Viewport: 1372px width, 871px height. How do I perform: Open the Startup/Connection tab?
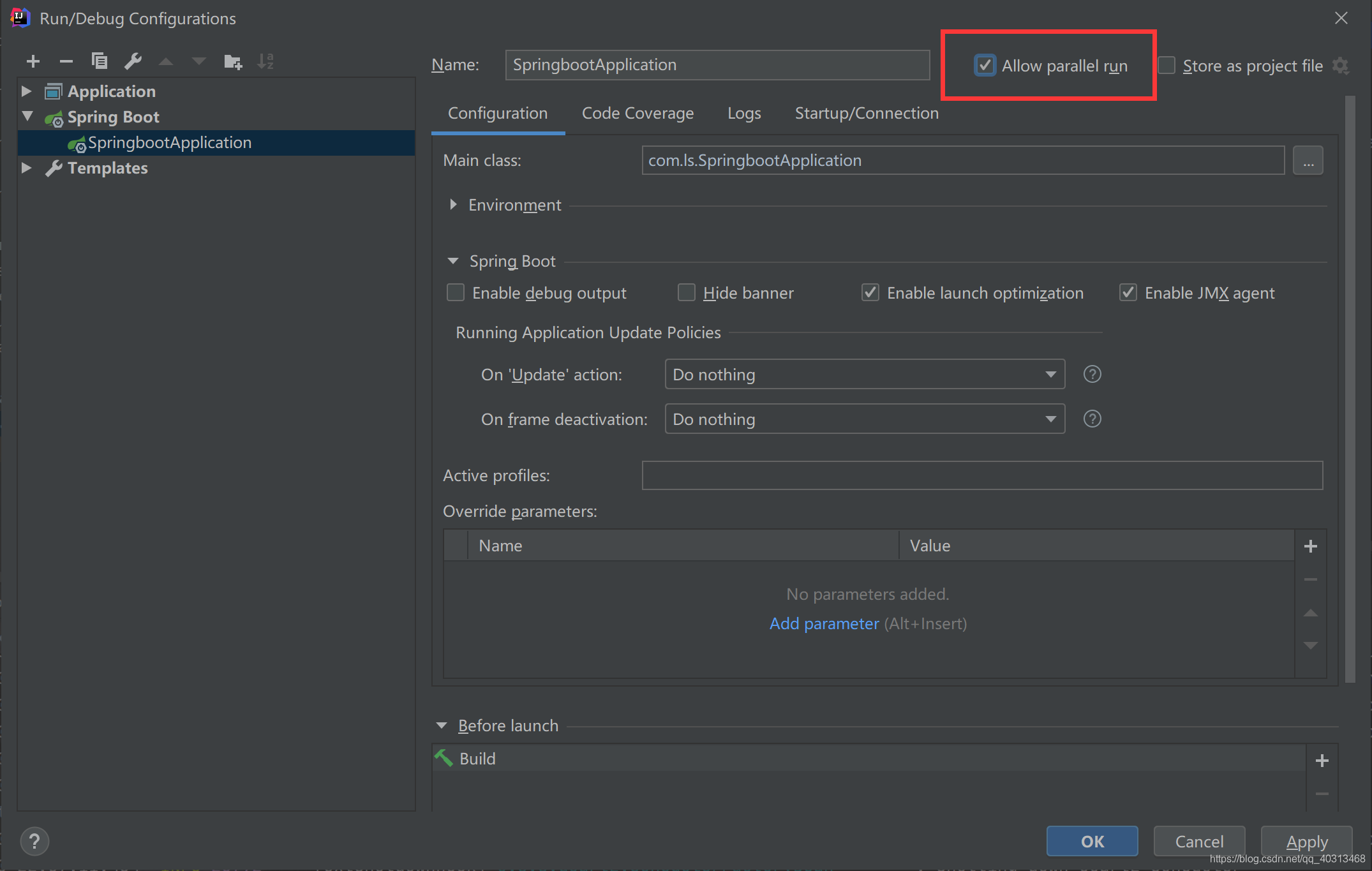click(x=867, y=113)
